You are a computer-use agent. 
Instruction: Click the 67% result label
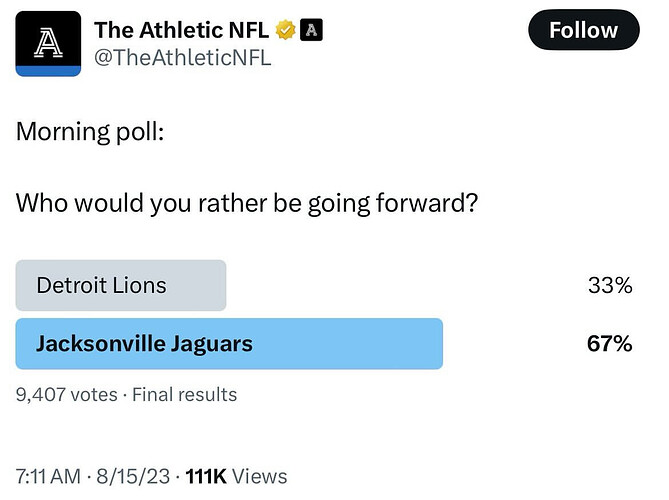[610, 343]
